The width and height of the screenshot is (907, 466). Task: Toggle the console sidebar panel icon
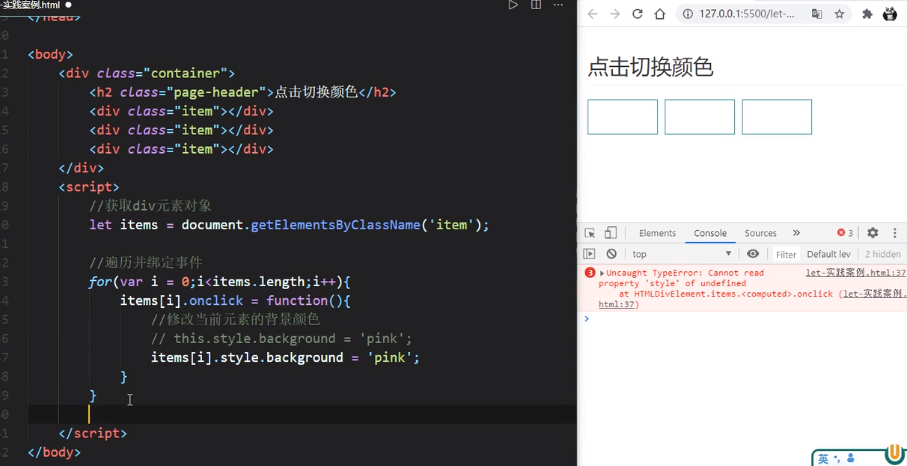[x=589, y=254]
